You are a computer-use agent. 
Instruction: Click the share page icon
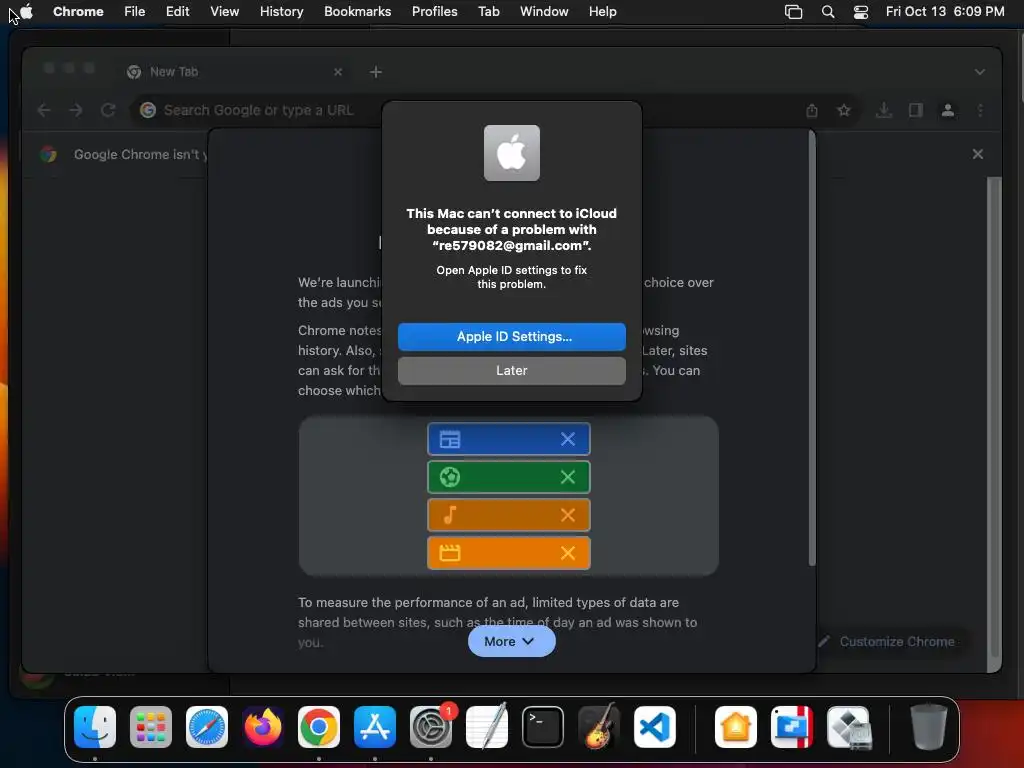pos(812,110)
